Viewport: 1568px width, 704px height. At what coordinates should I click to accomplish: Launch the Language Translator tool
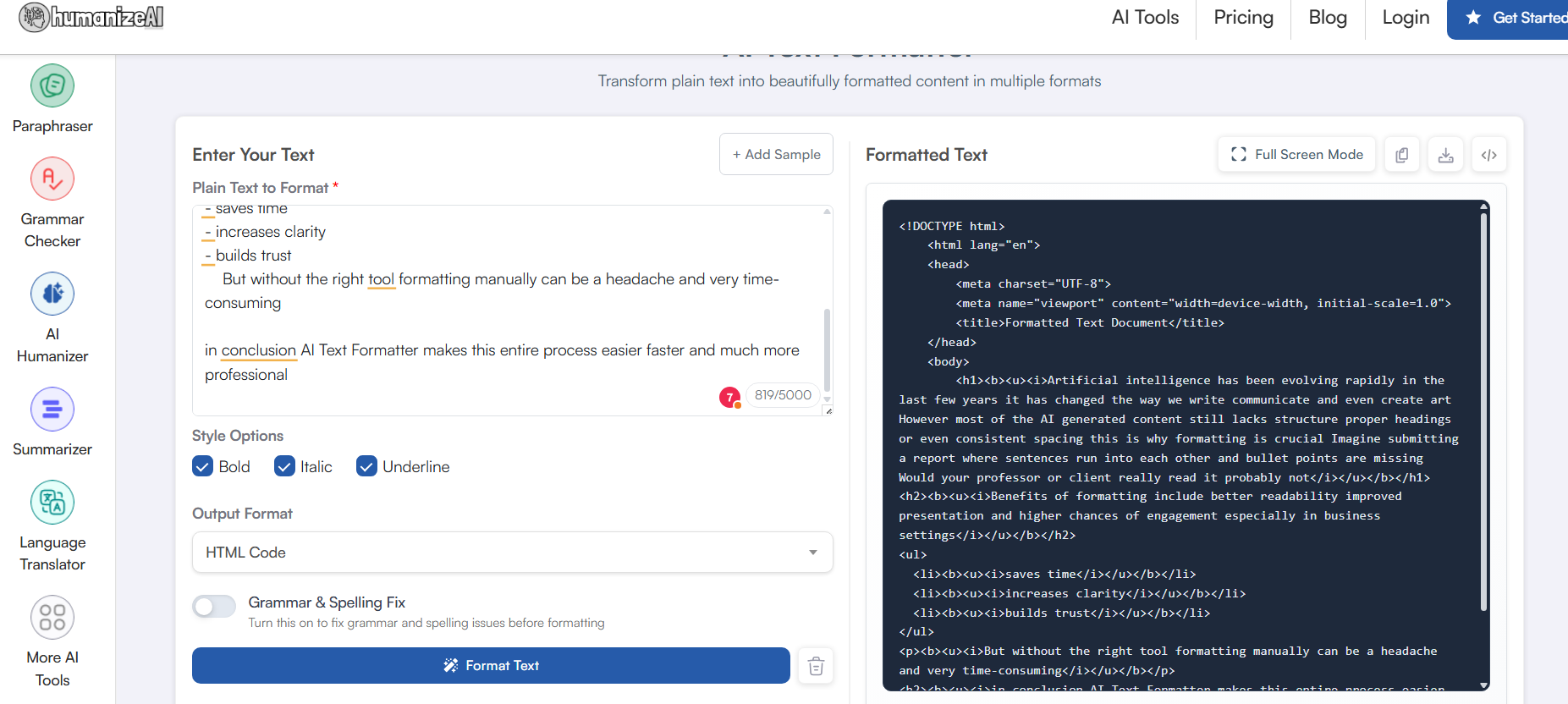point(52,503)
